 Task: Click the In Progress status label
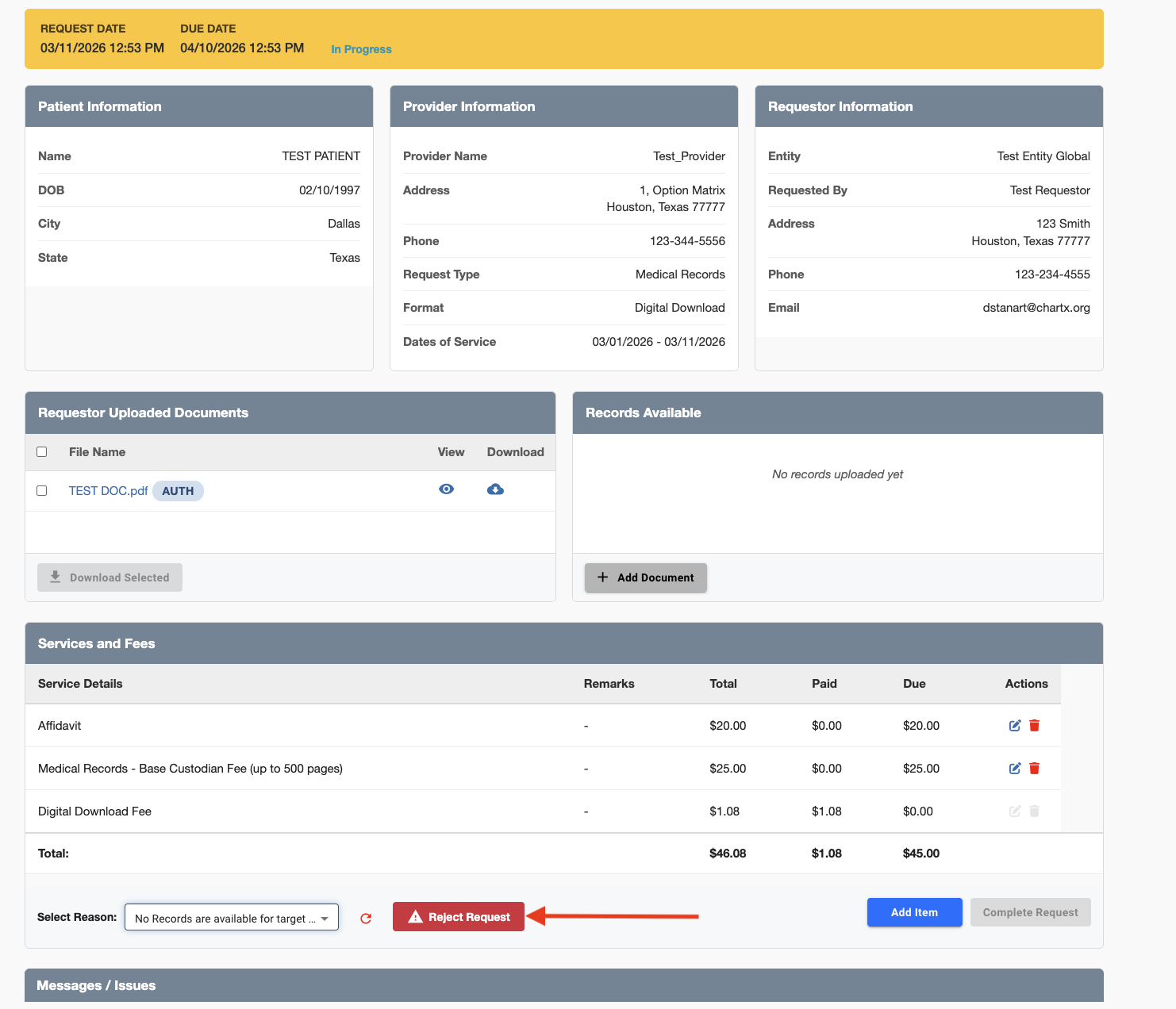point(361,49)
